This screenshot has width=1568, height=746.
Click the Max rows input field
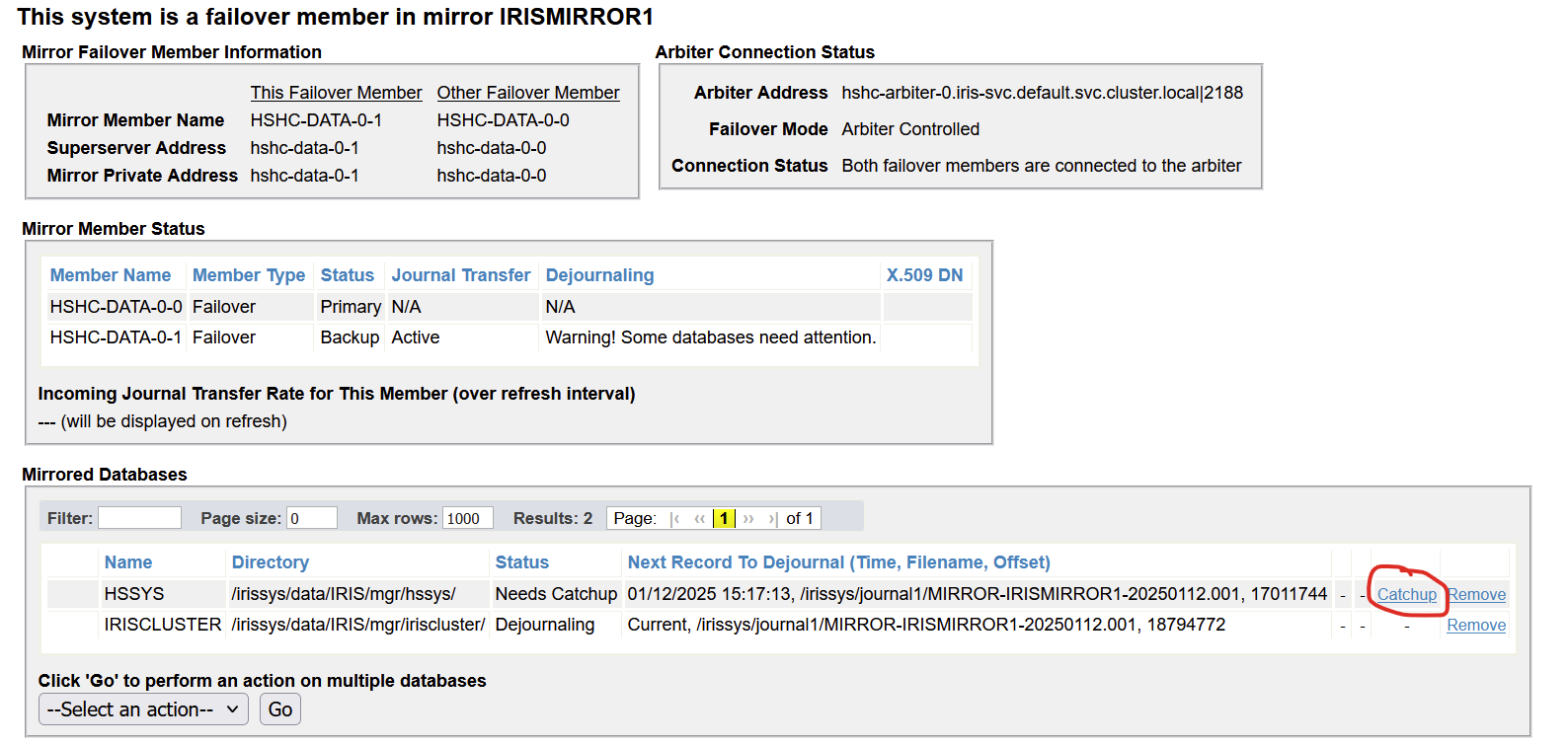pos(467,518)
